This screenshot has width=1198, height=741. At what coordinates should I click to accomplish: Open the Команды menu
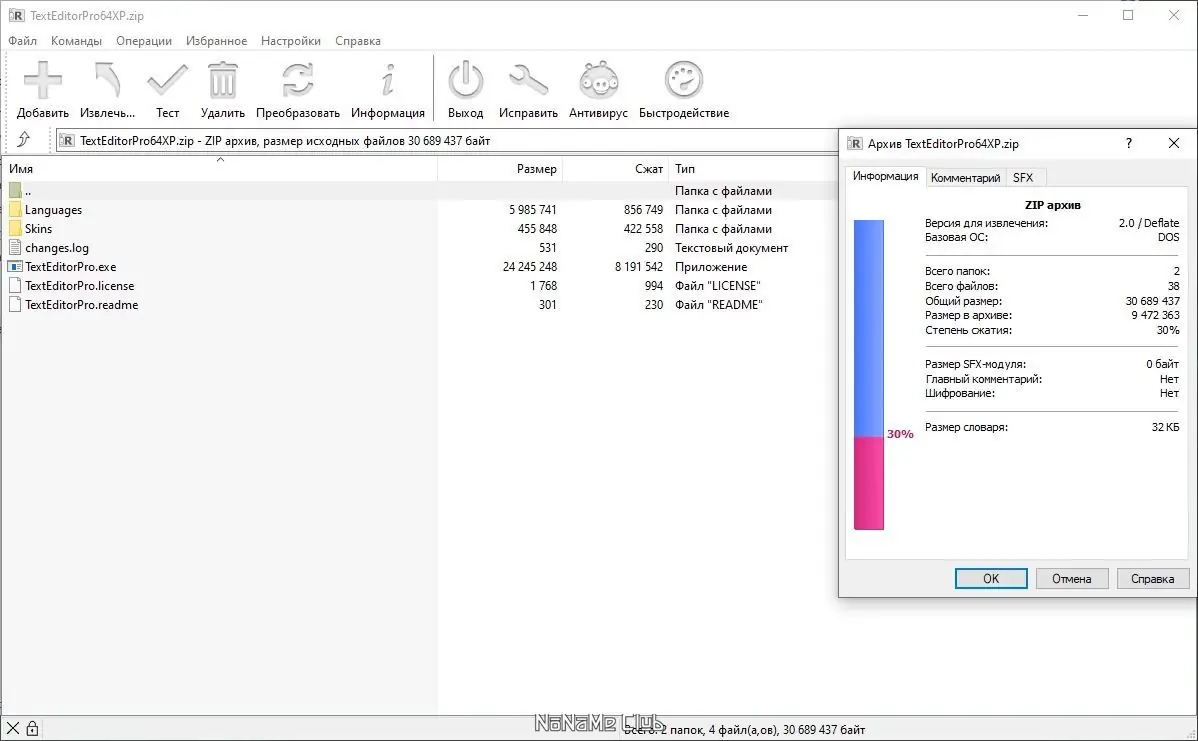(76, 40)
